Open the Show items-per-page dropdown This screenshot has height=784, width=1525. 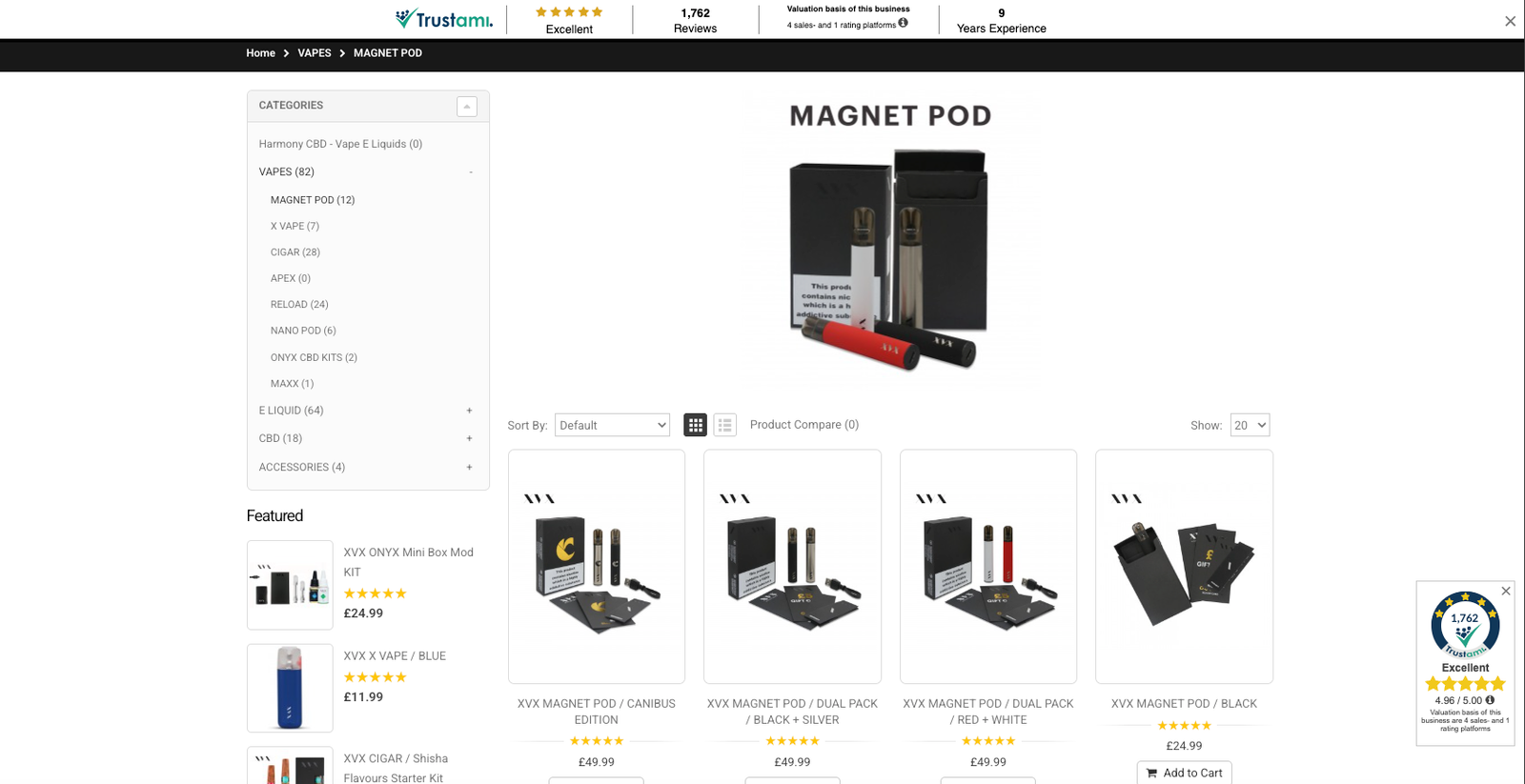tap(1250, 425)
